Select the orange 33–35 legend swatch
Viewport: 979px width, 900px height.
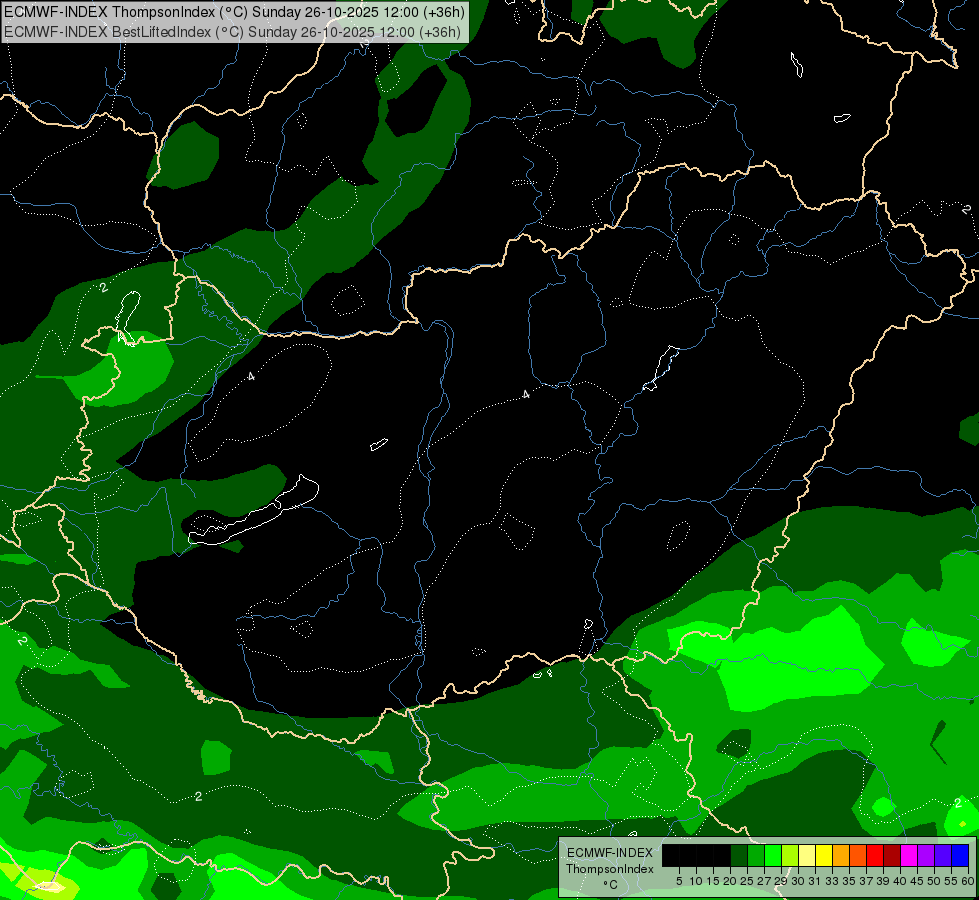point(841,855)
